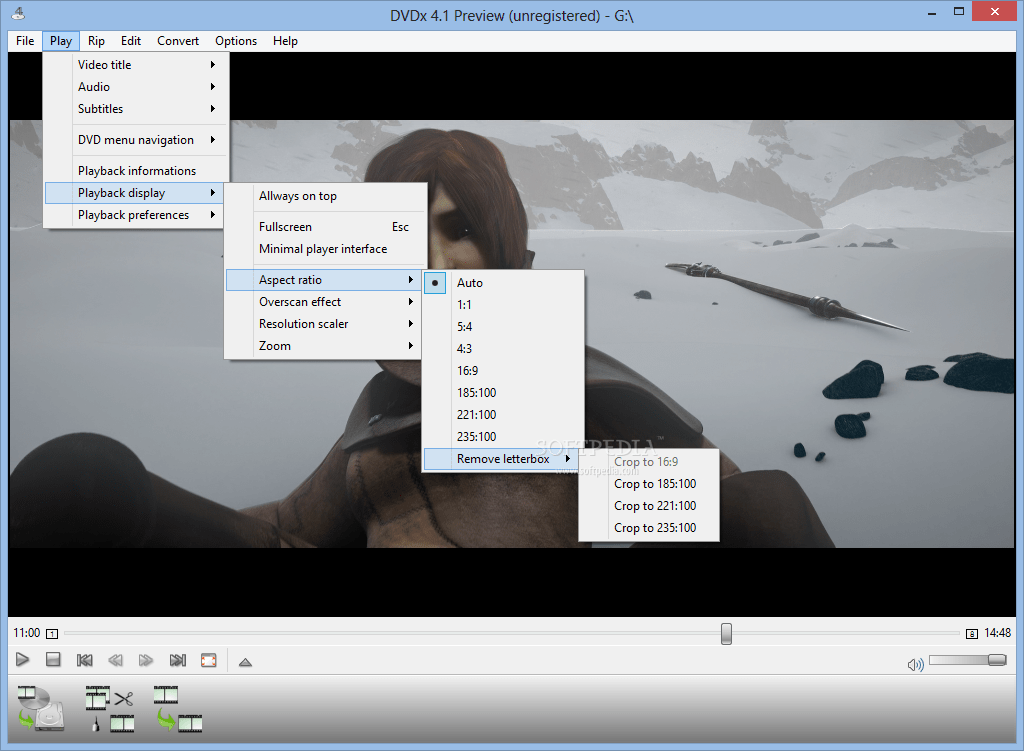Choose the 235:100 aspect ratio
Screen dimensions: 1024x751
coord(478,436)
